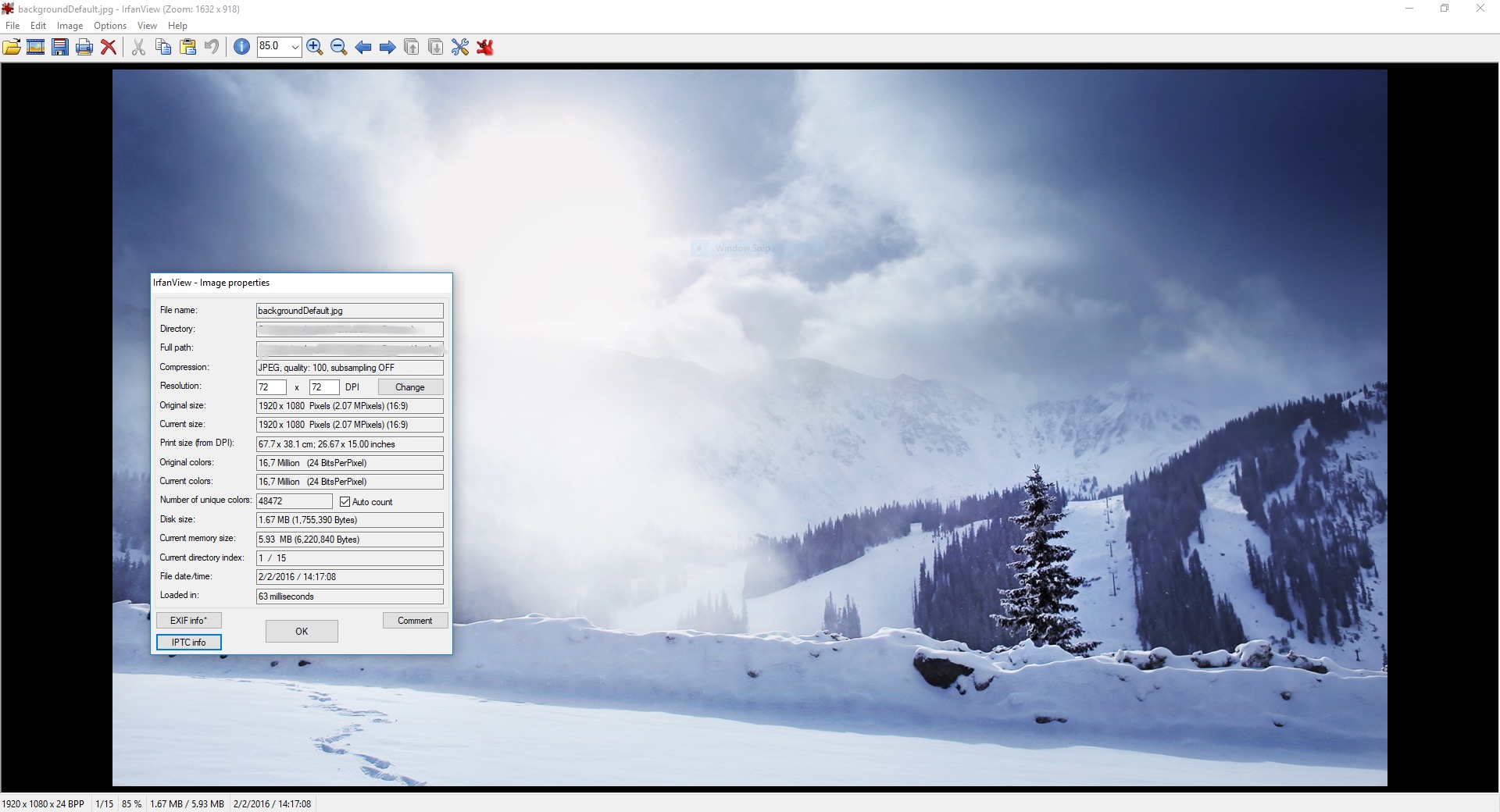
Task: Open a file using the folder icon
Action: [x=12, y=47]
